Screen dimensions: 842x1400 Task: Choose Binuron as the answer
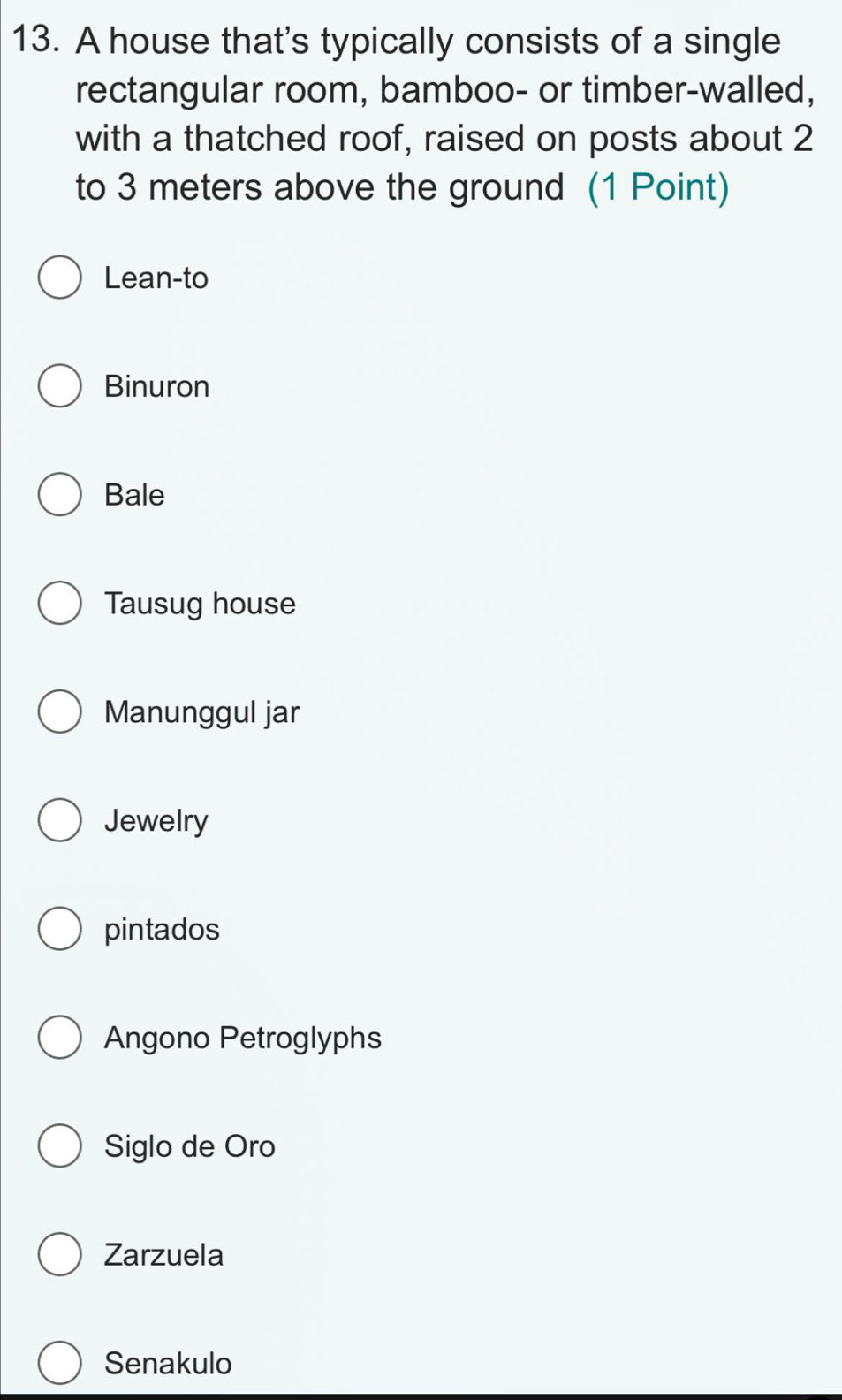pos(60,387)
